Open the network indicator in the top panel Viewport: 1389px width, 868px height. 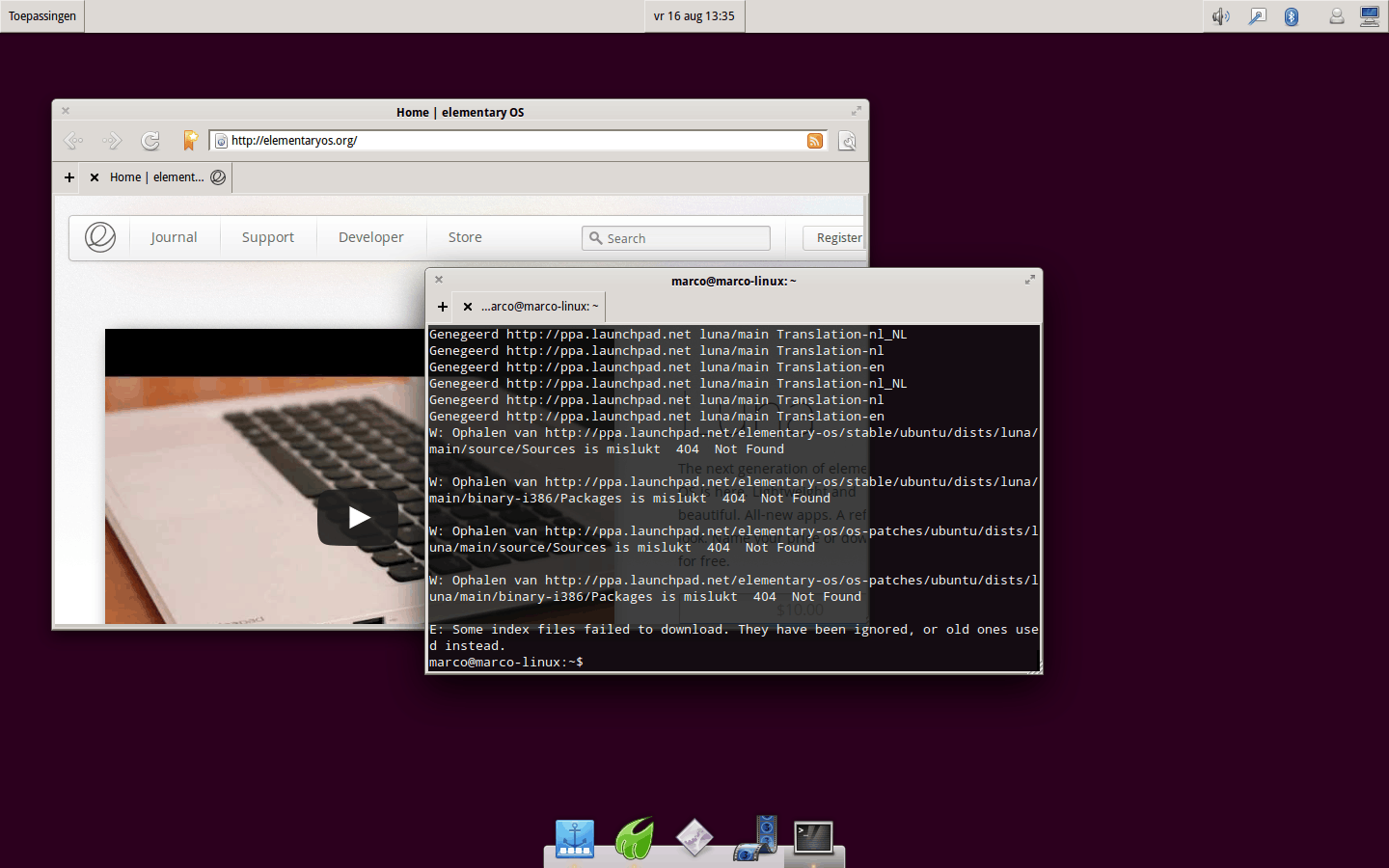pos(1257,16)
